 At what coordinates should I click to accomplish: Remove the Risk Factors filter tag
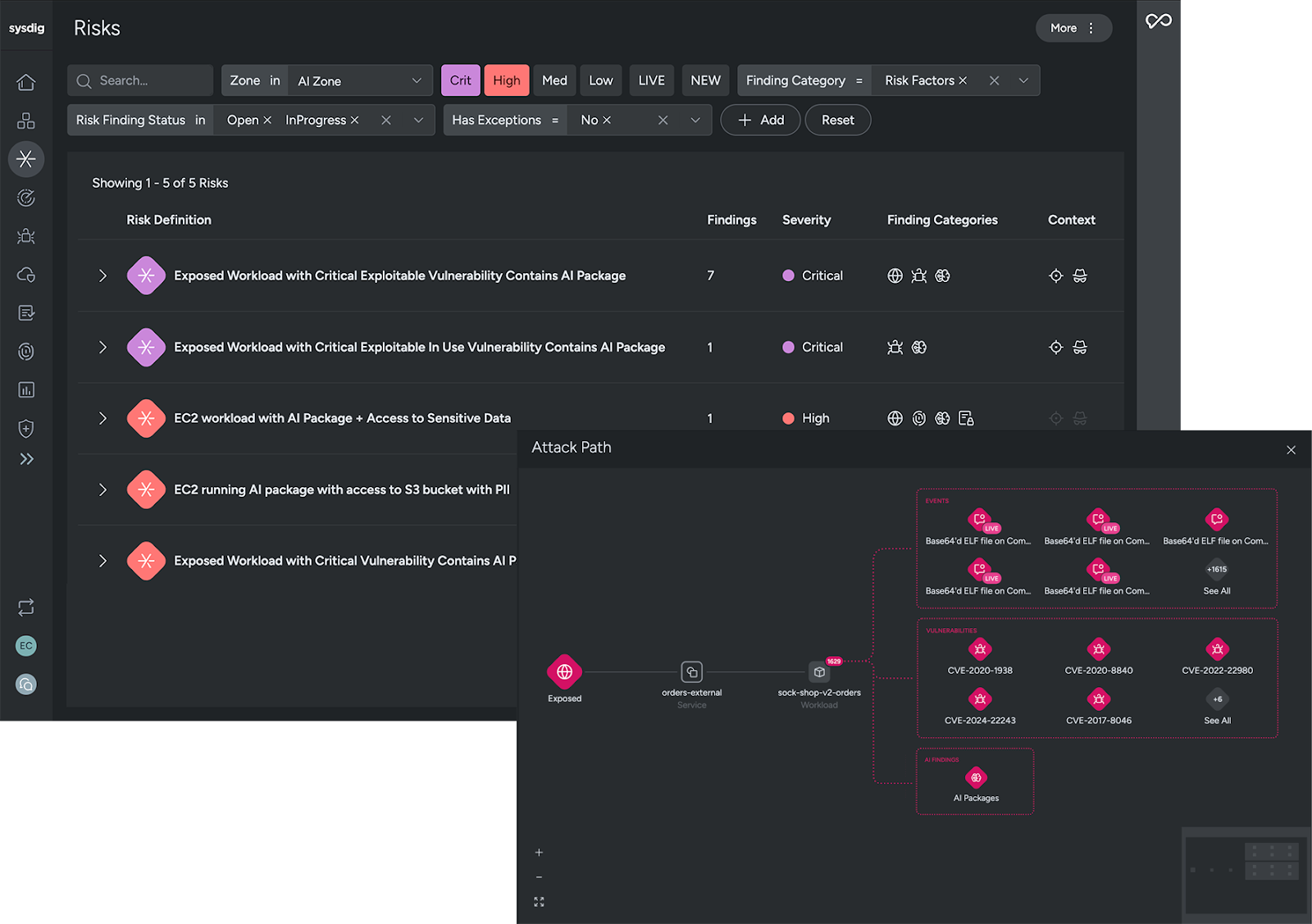coord(963,80)
